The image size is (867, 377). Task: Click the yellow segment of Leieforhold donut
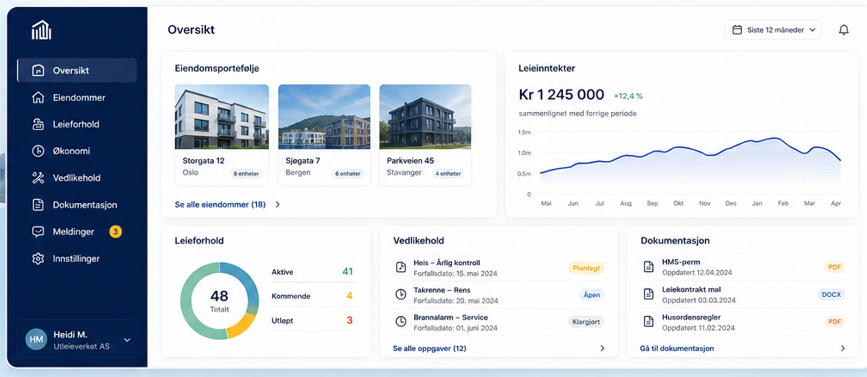coord(241,326)
